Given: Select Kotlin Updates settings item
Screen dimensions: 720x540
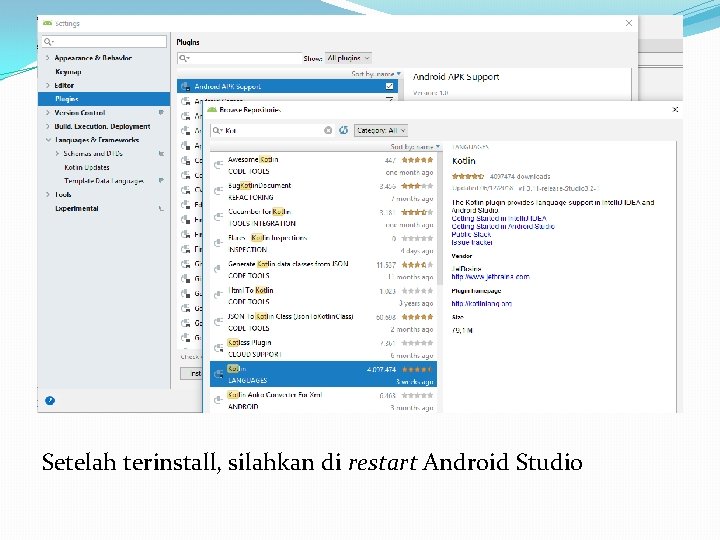Looking at the screenshot, I should click(x=87, y=167).
